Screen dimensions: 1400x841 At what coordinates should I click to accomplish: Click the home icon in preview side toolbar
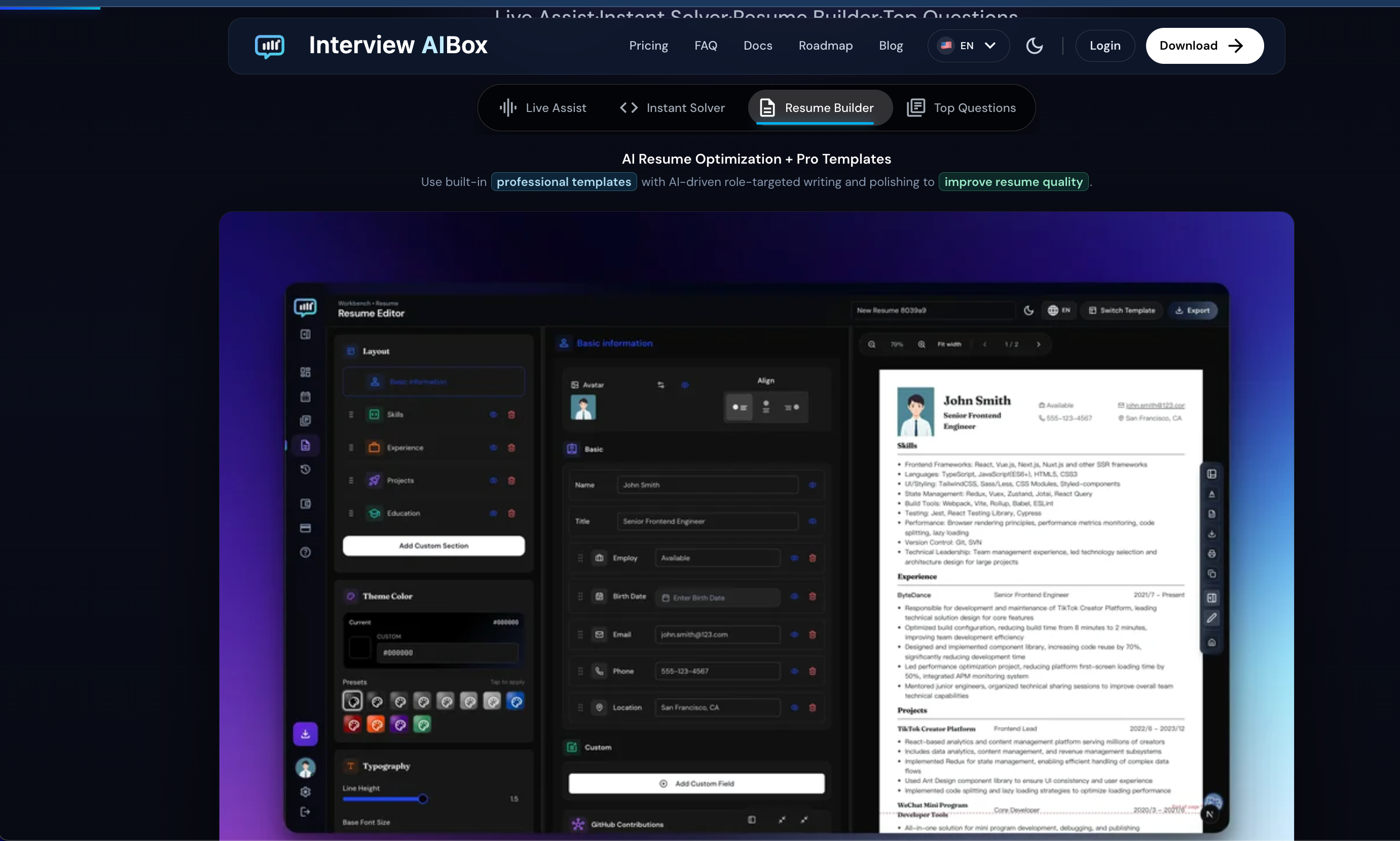(x=1212, y=642)
